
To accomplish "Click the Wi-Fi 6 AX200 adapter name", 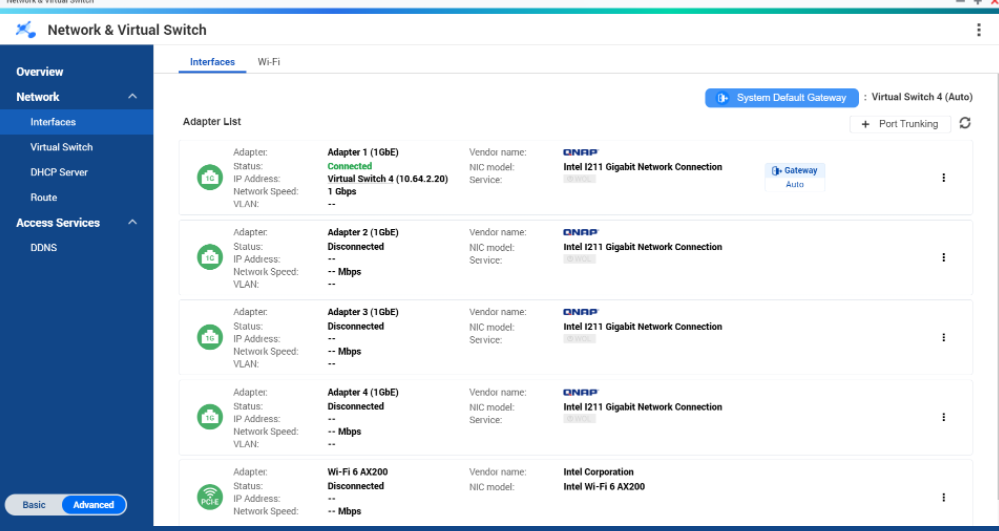I will [x=357, y=472].
